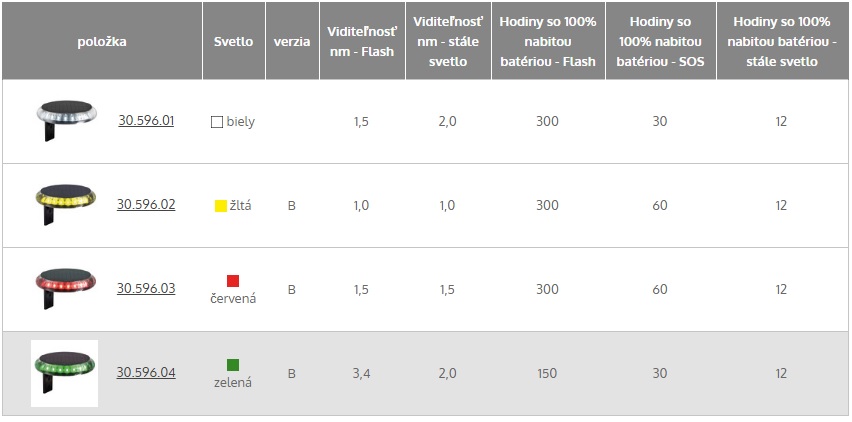Open item link 30.596.03
Viewport: 852px width, 422px height.
pyautogui.click(x=146, y=288)
